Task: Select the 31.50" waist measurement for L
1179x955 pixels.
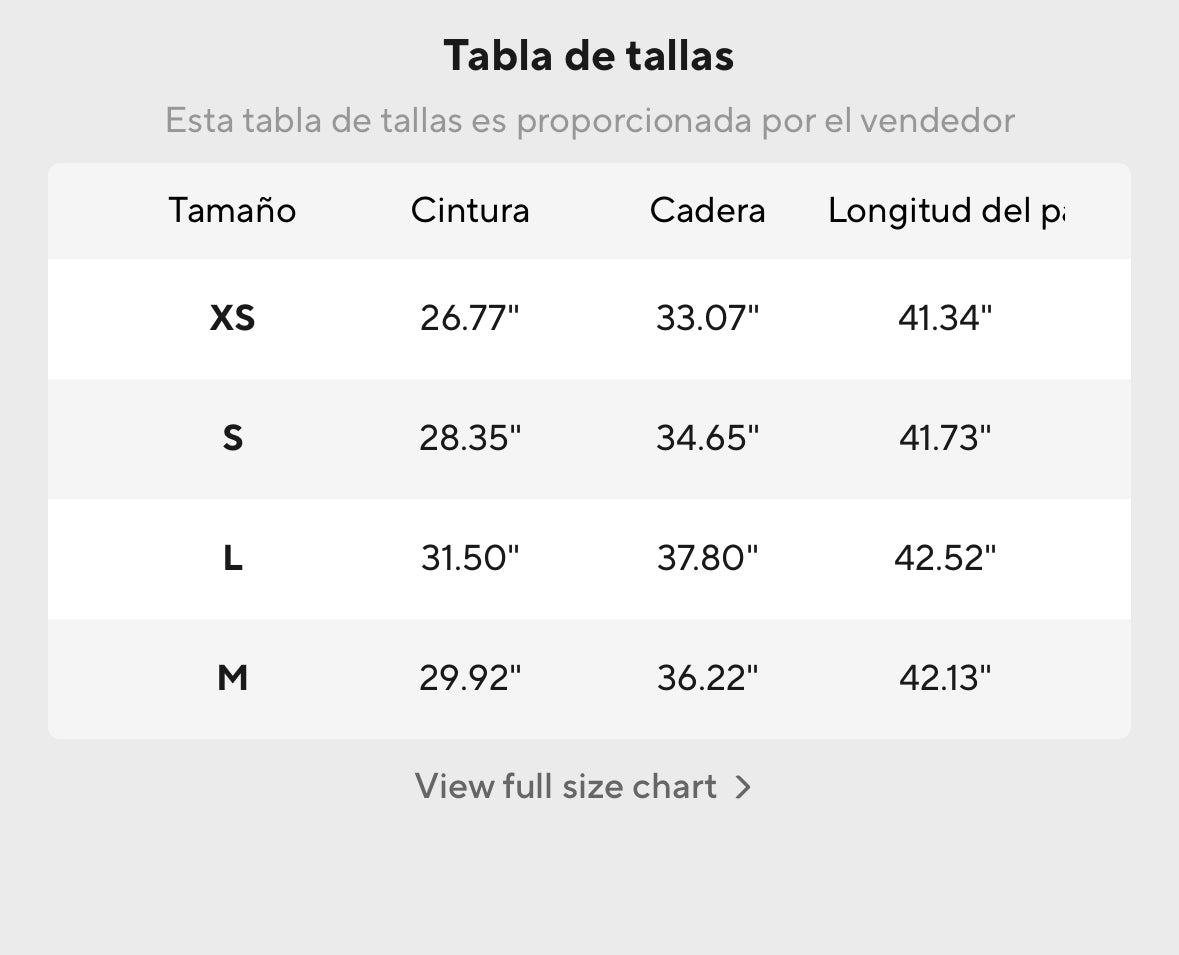Action: point(470,558)
